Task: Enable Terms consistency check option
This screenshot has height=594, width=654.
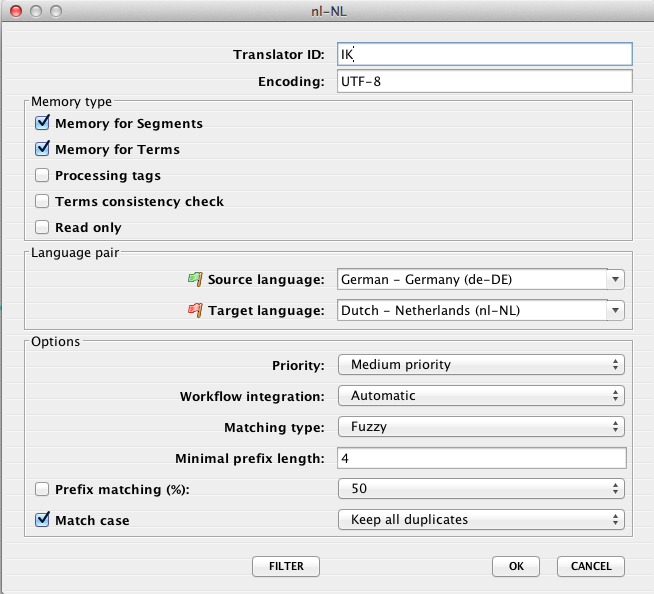Action: 42,202
